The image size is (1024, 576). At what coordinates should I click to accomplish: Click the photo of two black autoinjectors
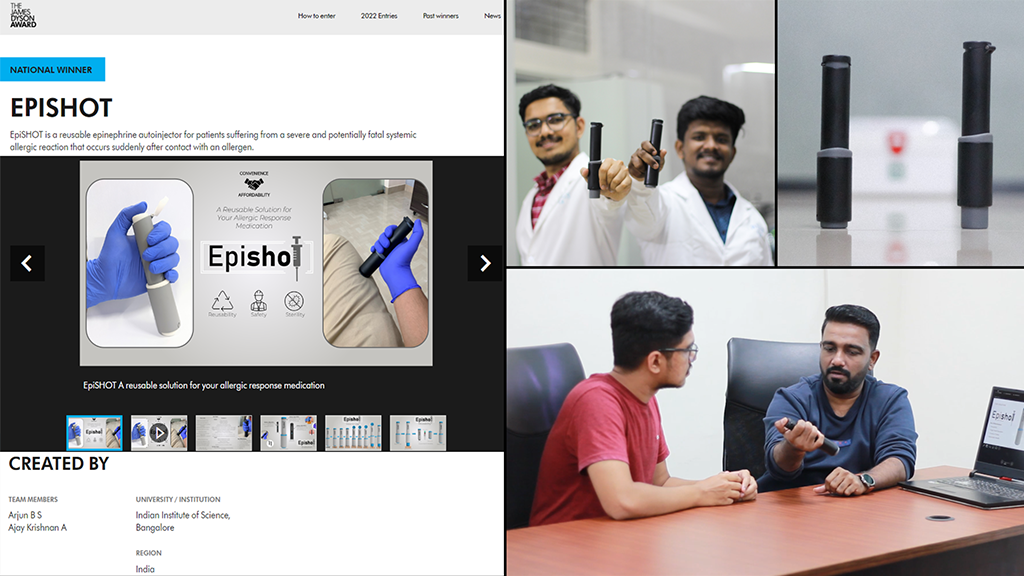901,133
